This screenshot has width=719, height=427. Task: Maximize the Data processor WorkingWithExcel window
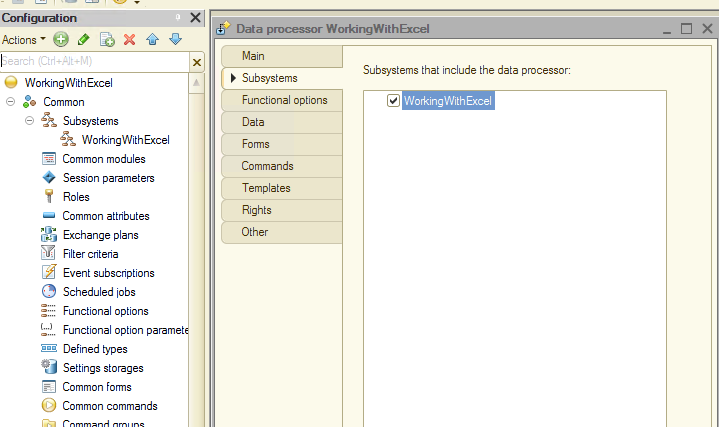(686, 29)
